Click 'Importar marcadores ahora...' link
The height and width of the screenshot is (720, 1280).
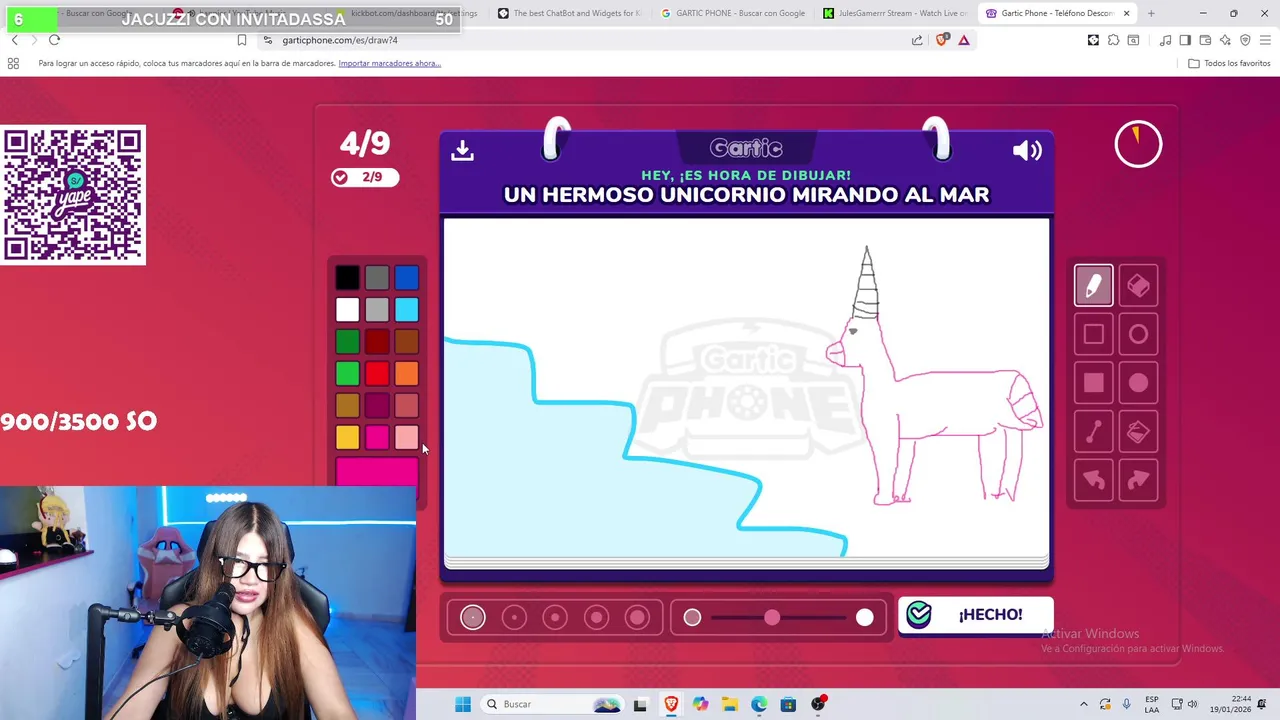click(x=389, y=63)
